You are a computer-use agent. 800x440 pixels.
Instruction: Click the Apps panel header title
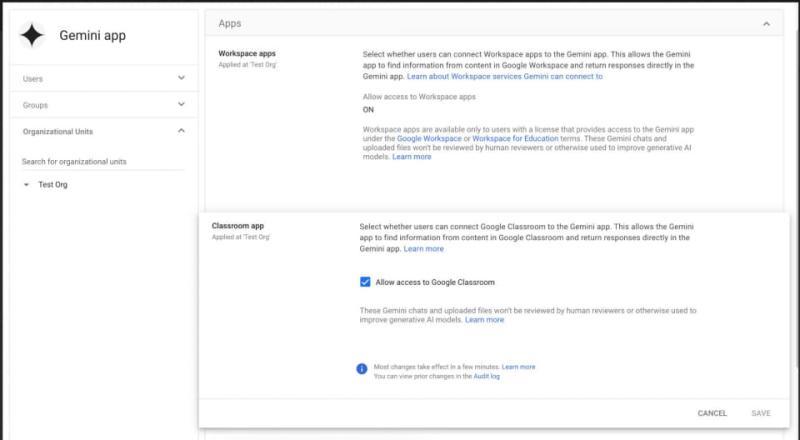[x=230, y=23]
